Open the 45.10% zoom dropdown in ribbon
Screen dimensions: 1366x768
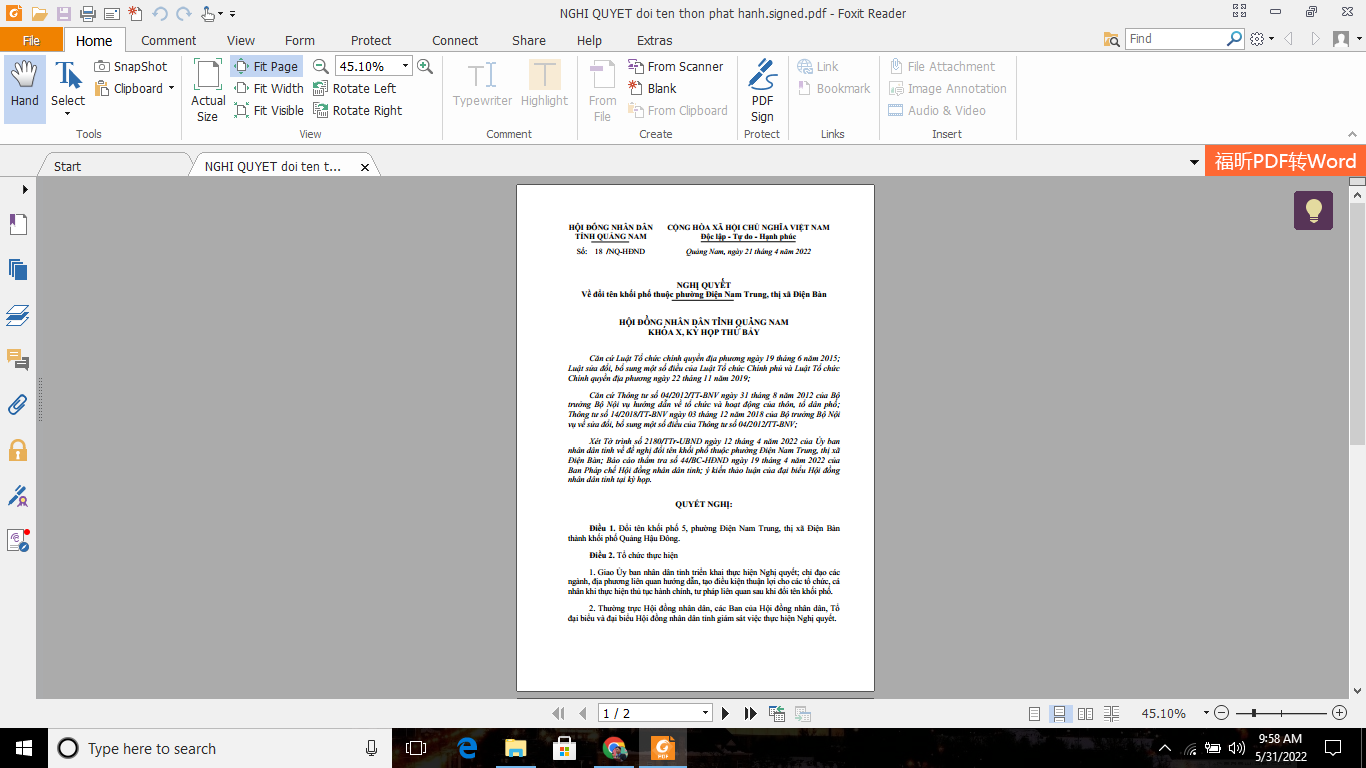(405, 66)
